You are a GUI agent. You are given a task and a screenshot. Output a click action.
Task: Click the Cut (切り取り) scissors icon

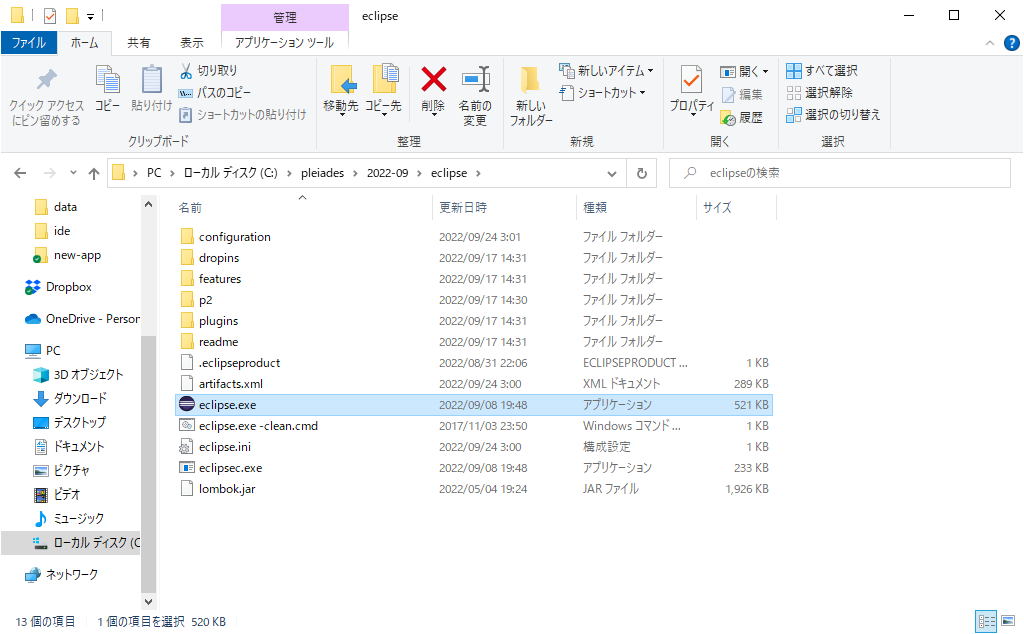pos(186,71)
